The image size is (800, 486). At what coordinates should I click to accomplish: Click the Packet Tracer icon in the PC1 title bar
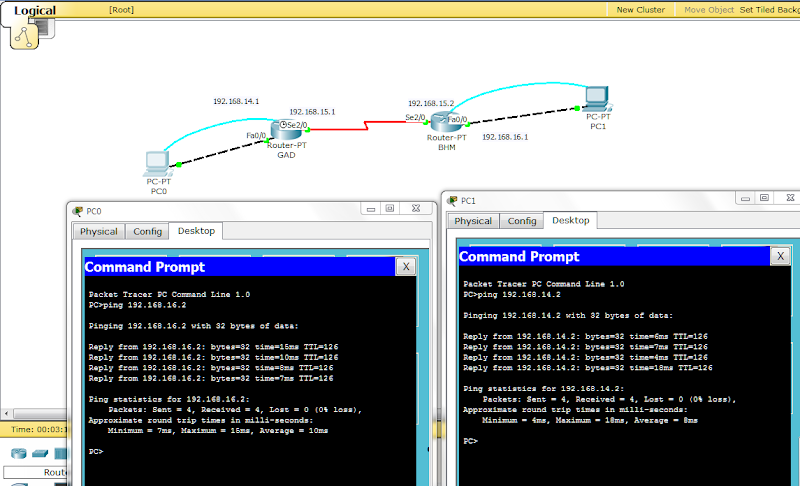(452, 200)
